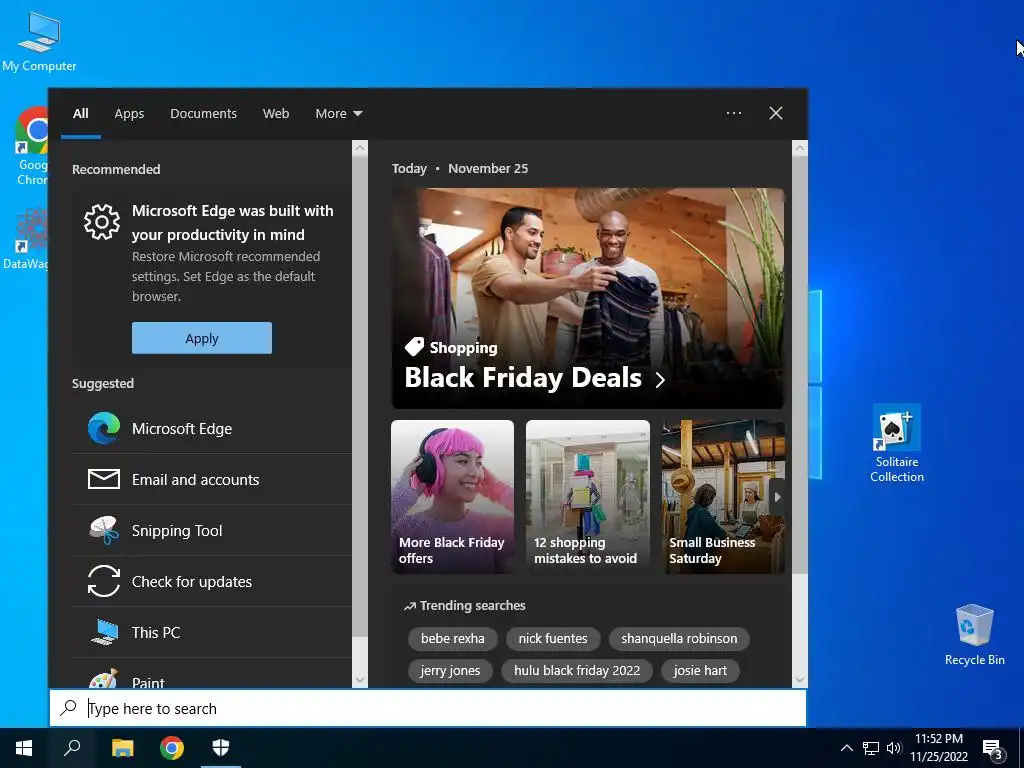Click the taskbar search magnifier icon
Screen dimensions: 1024x768
click(x=72, y=748)
